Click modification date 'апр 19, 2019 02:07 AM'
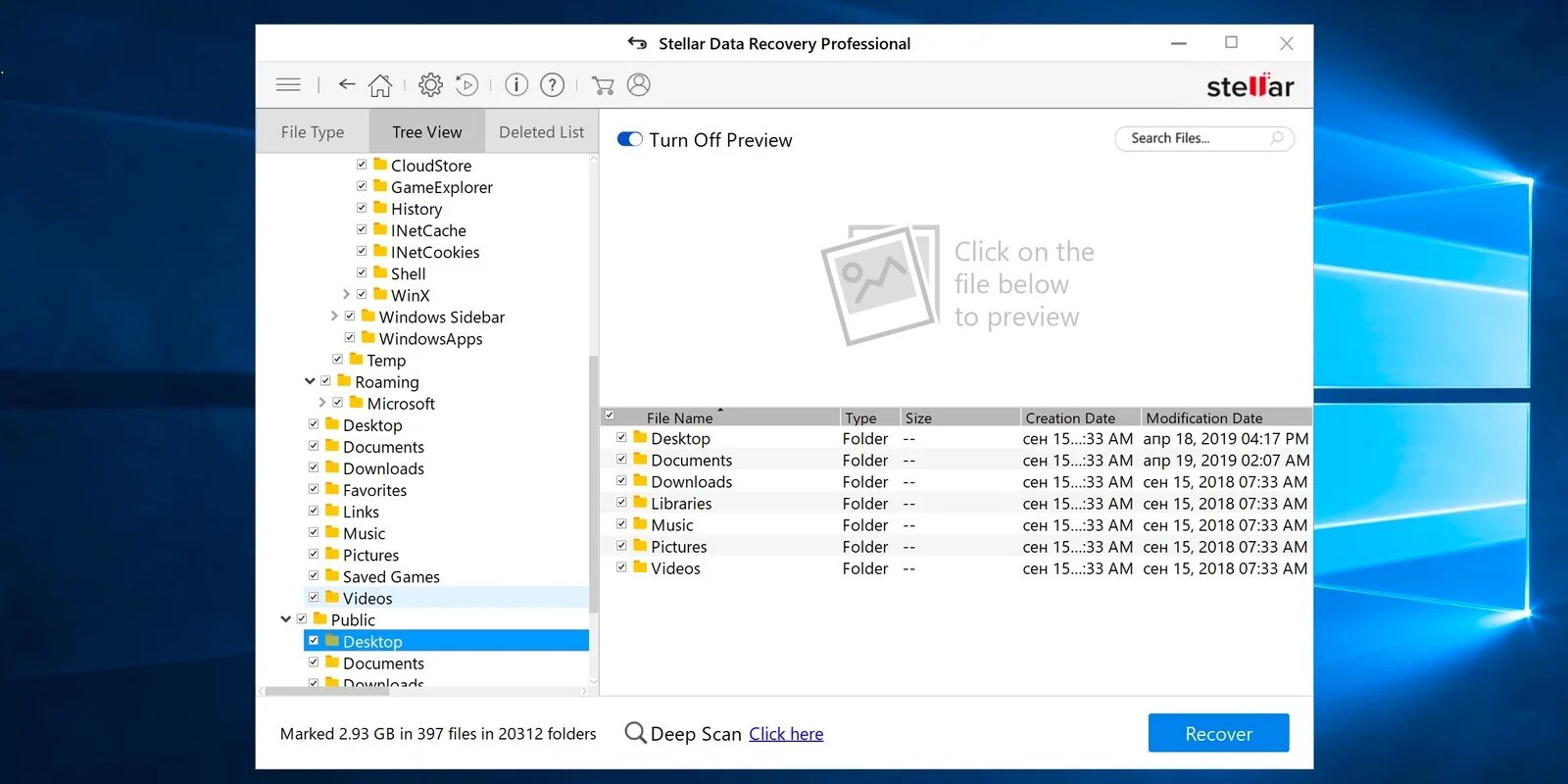The image size is (1568, 784). coord(1226,460)
